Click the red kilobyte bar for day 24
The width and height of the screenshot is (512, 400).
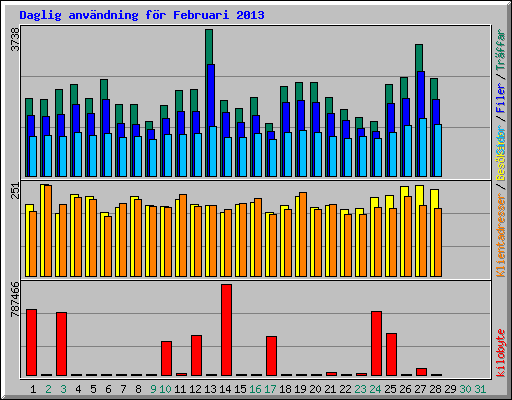coord(376,343)
